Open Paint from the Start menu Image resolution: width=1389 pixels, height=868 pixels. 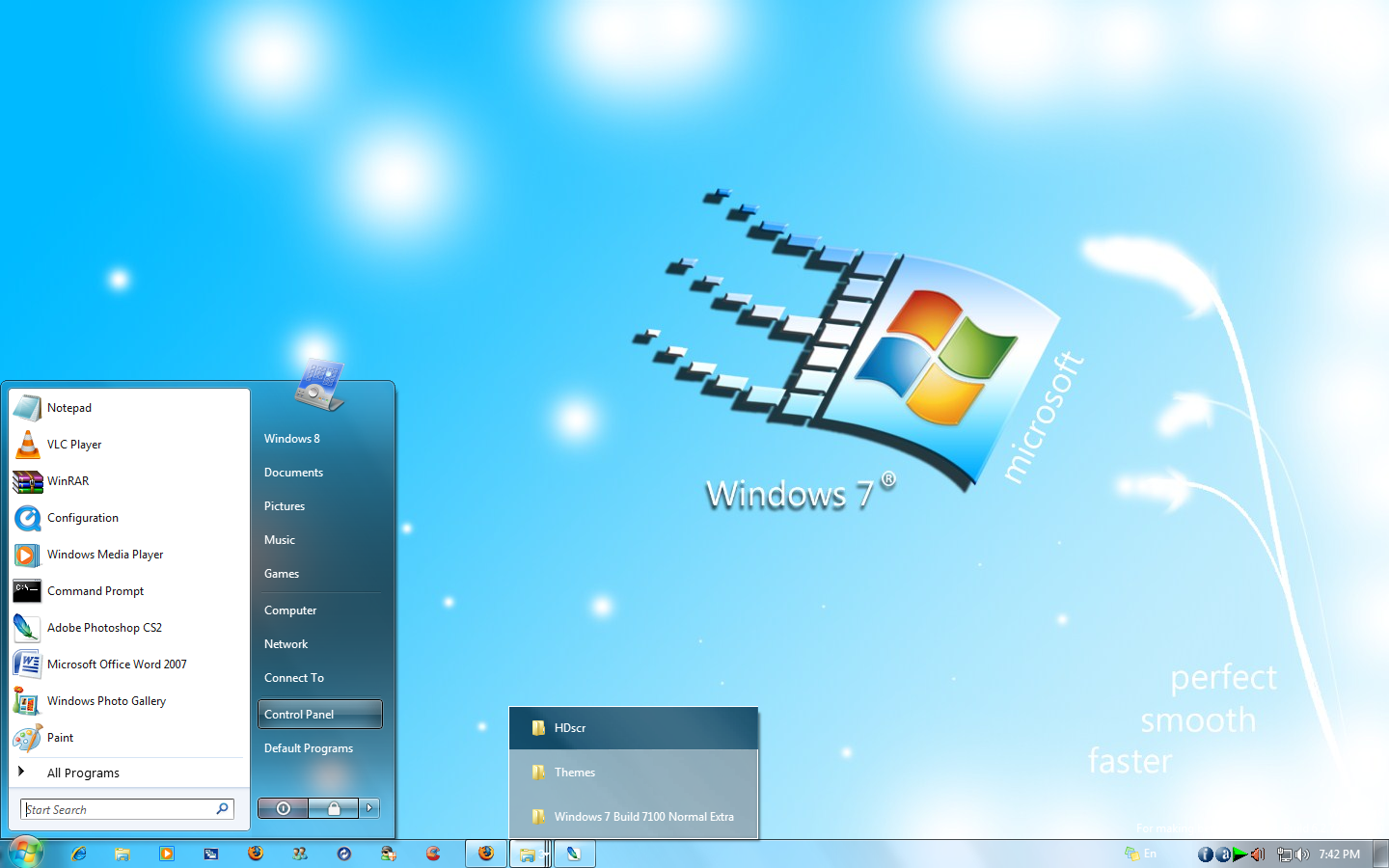[x=129, y=738]
